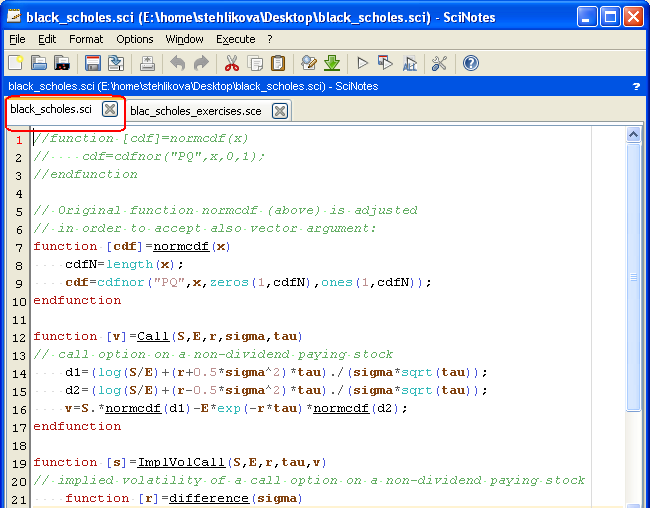
Task: Maximize the SciNotes window
Action: pos(610,17)
